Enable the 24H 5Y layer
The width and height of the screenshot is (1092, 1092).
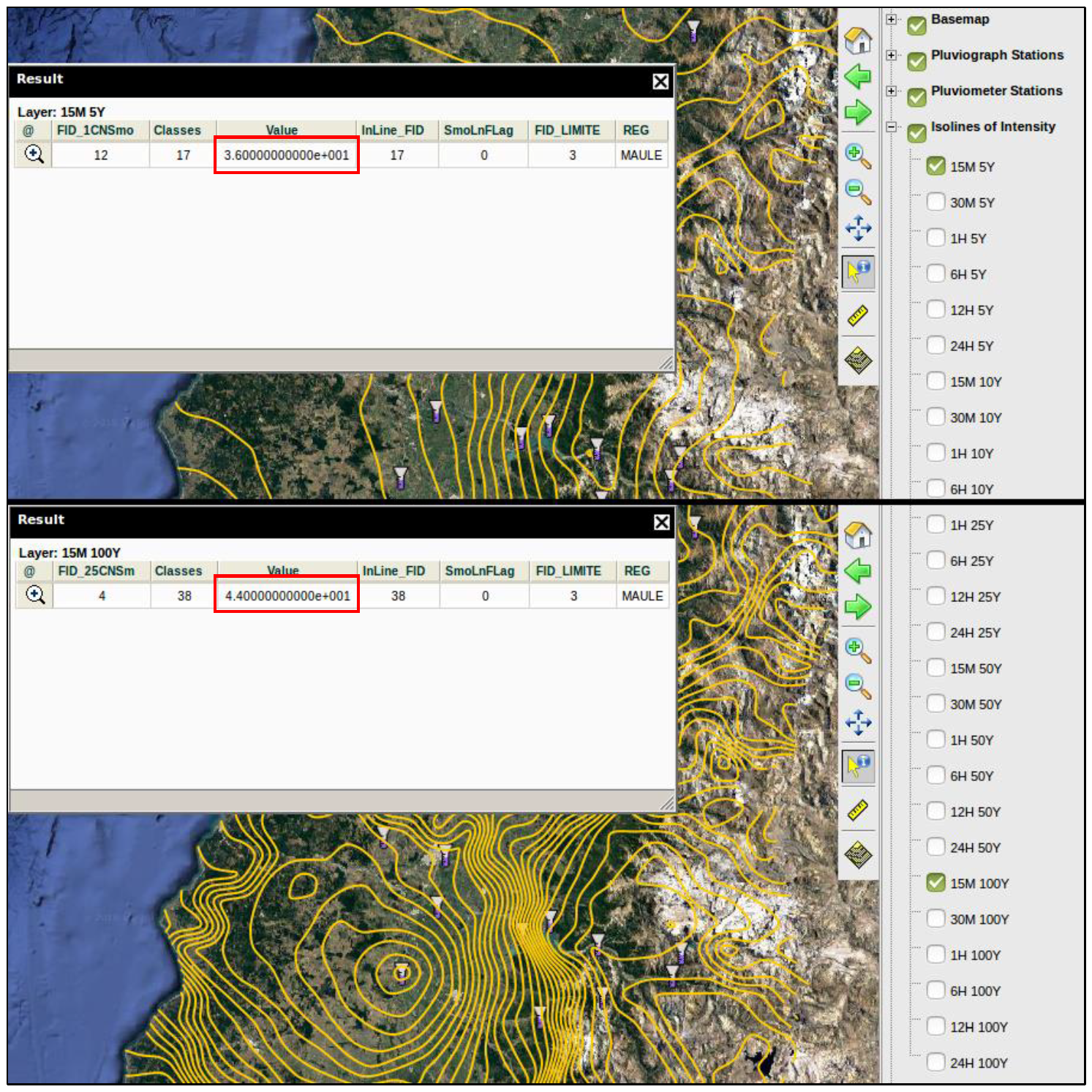[x=935, y=345]
